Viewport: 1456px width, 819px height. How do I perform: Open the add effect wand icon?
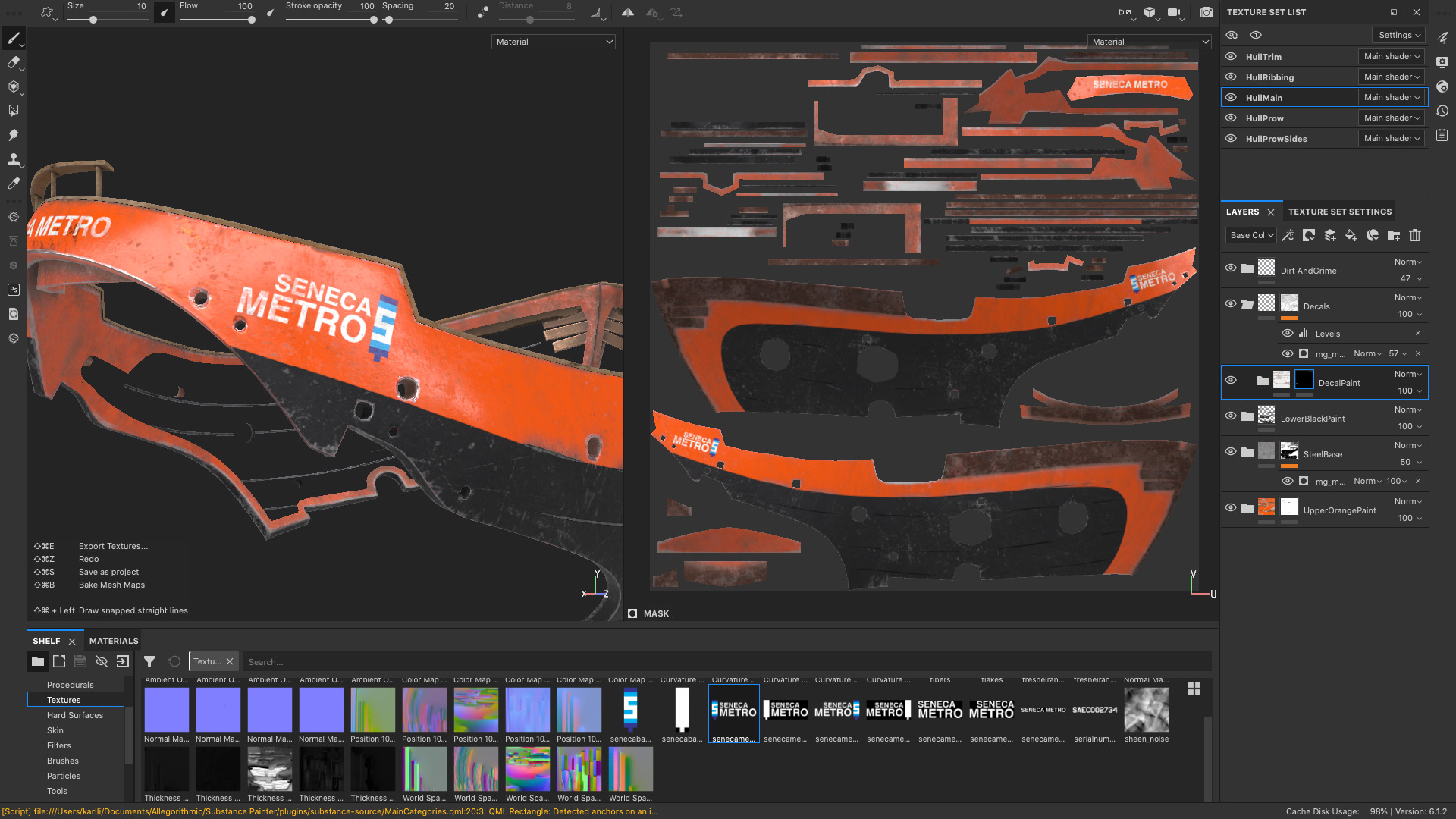click(x=1288, y=235)
